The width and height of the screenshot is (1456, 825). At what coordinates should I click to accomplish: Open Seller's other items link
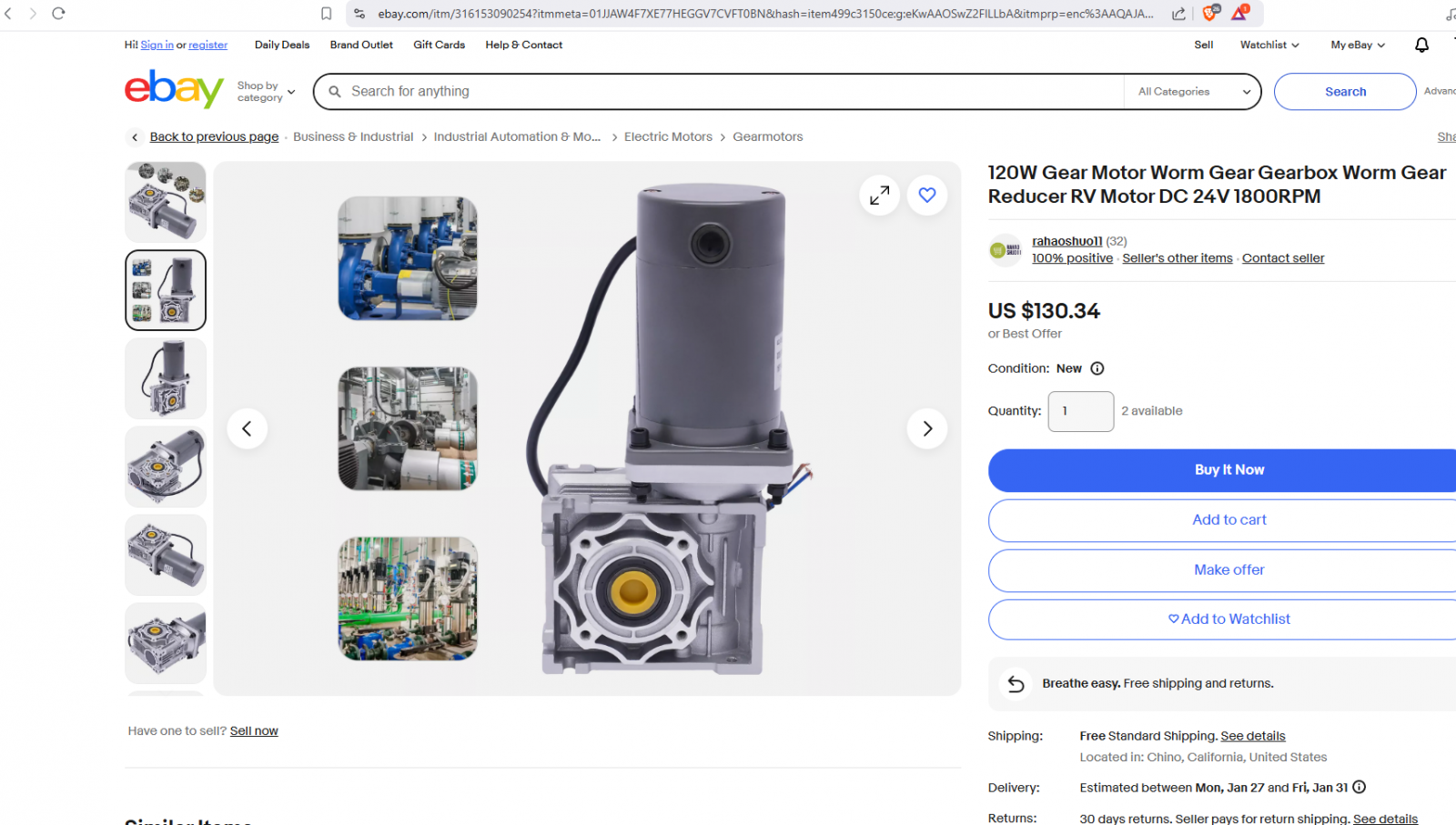1177,258
